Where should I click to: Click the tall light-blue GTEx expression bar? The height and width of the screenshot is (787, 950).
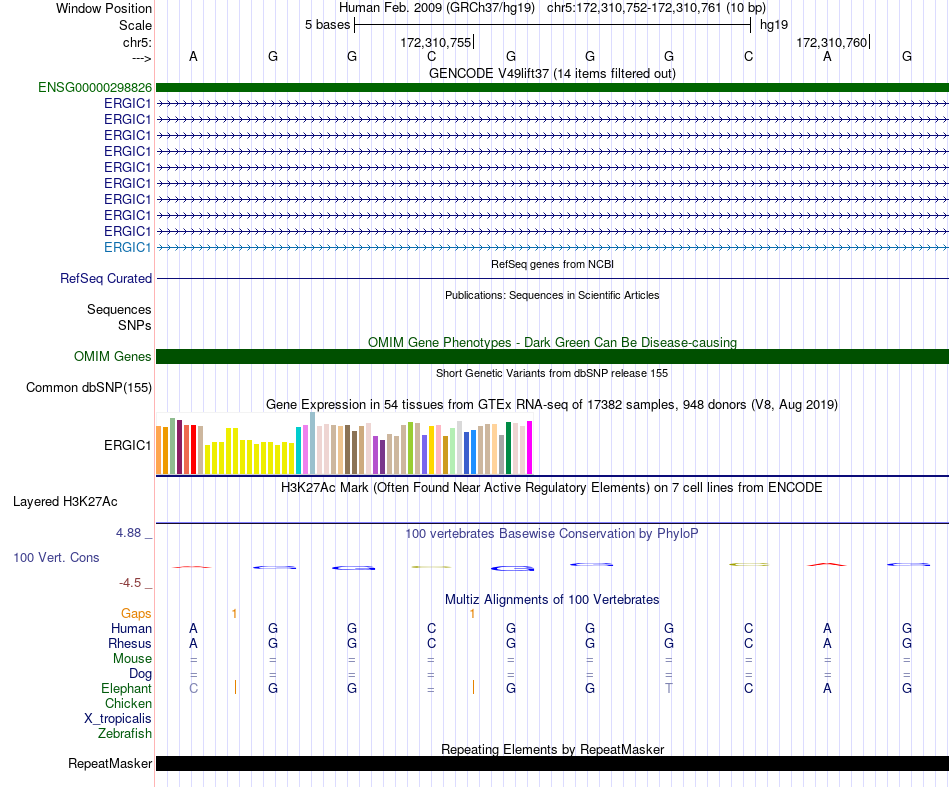tap(312, 443)
